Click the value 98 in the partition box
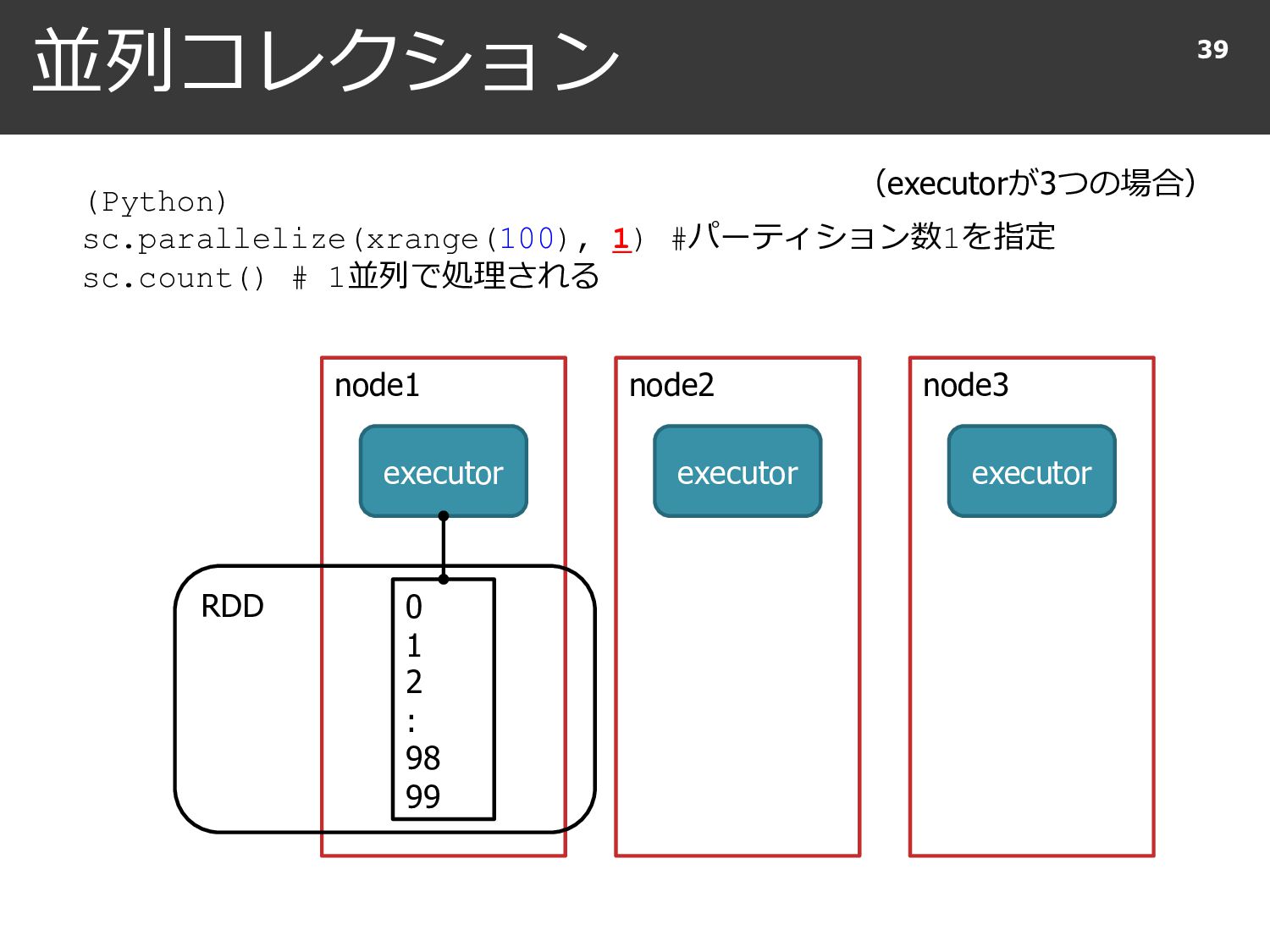This screenshot has height=952, width=1270. pyautogui.click(x=422, y=758)
